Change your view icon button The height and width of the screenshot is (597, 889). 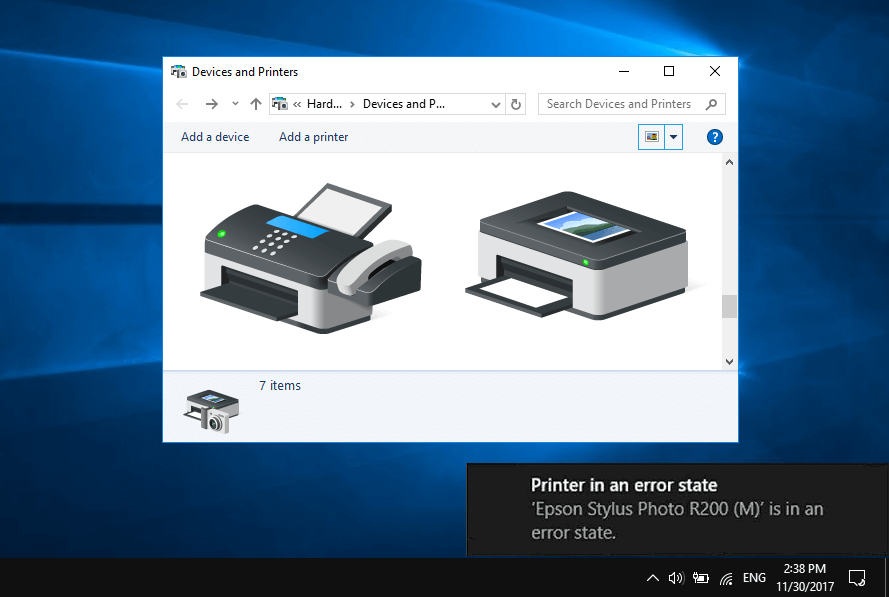(x=652, y=137)
